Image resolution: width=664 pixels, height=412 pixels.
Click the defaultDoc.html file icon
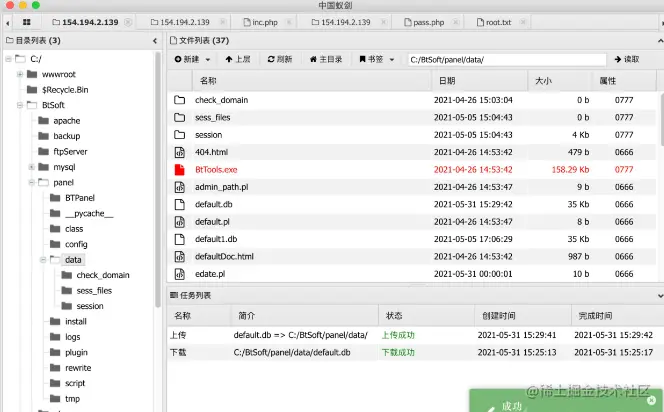180,256
